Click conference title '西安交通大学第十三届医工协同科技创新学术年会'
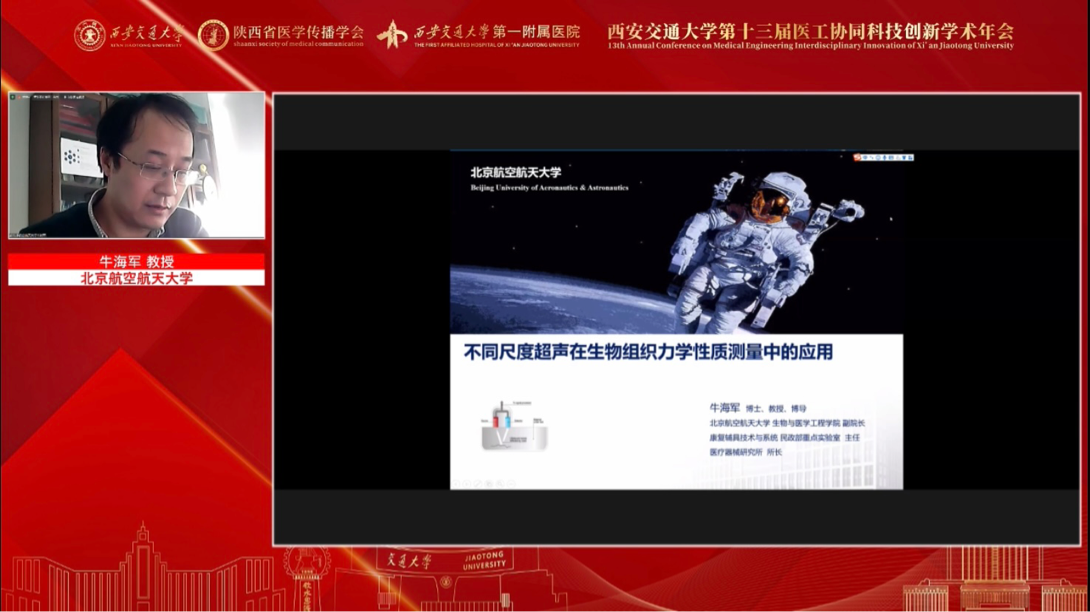Image resolution: width=1090 pixels, height=612 pixels. 811,31
